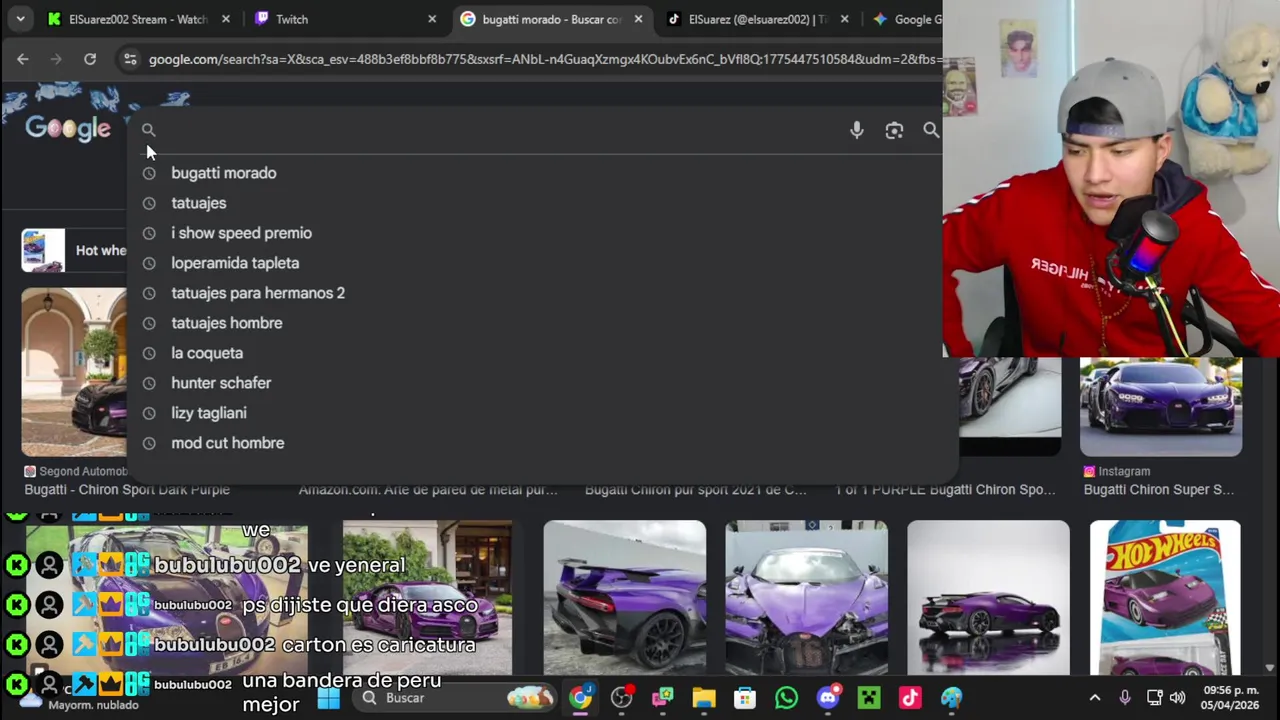
Task: Click the page scrollbar down arrow
Action: click(x=1270, y=668)
